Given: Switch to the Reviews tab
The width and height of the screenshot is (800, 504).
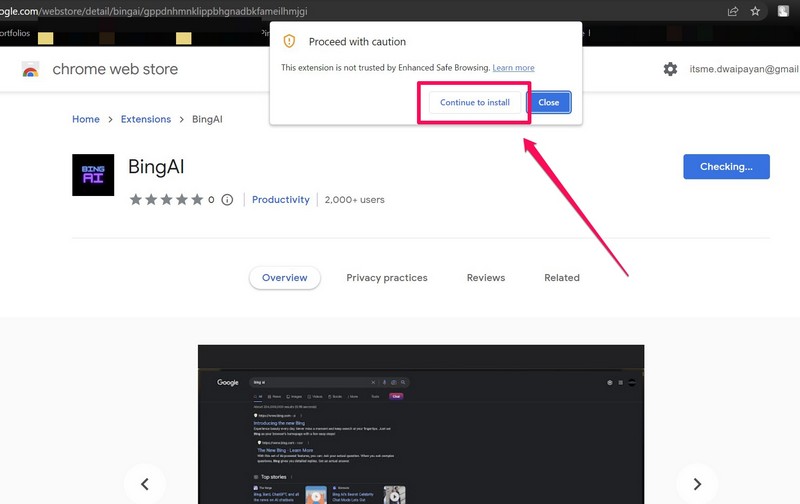Looking at the screenshot, I should (x=486, y=278).
